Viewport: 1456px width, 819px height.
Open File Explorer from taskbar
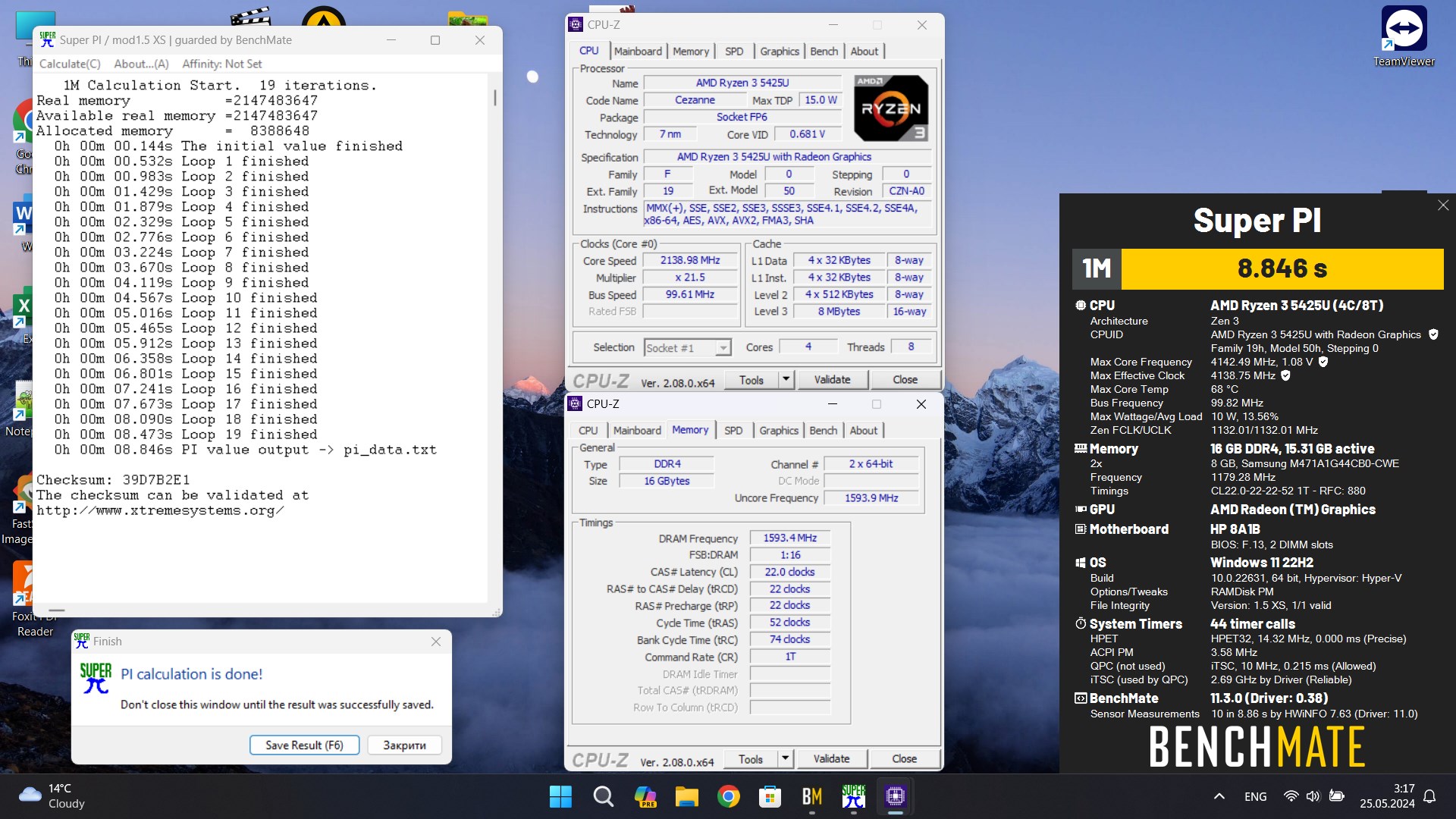tap(687, 796)
